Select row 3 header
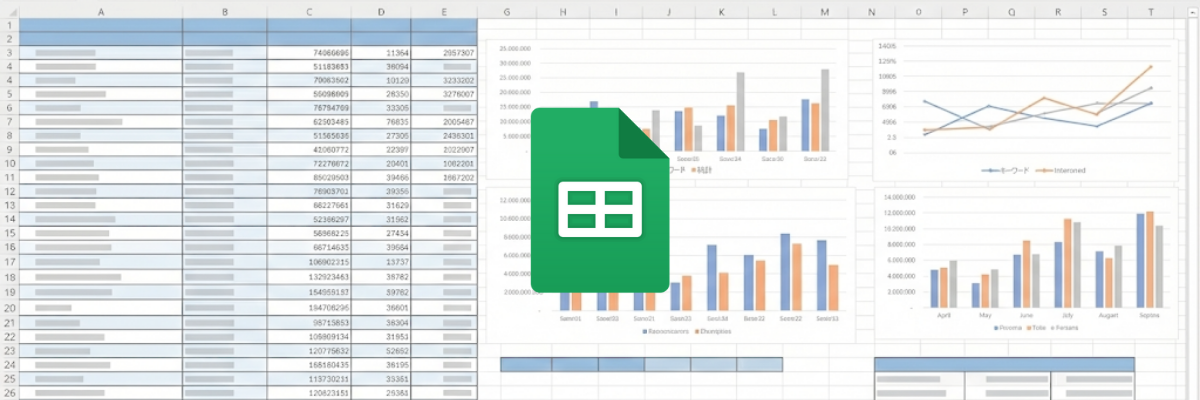The width and height of the screenshot is (1200, 400). pos(9,52)
